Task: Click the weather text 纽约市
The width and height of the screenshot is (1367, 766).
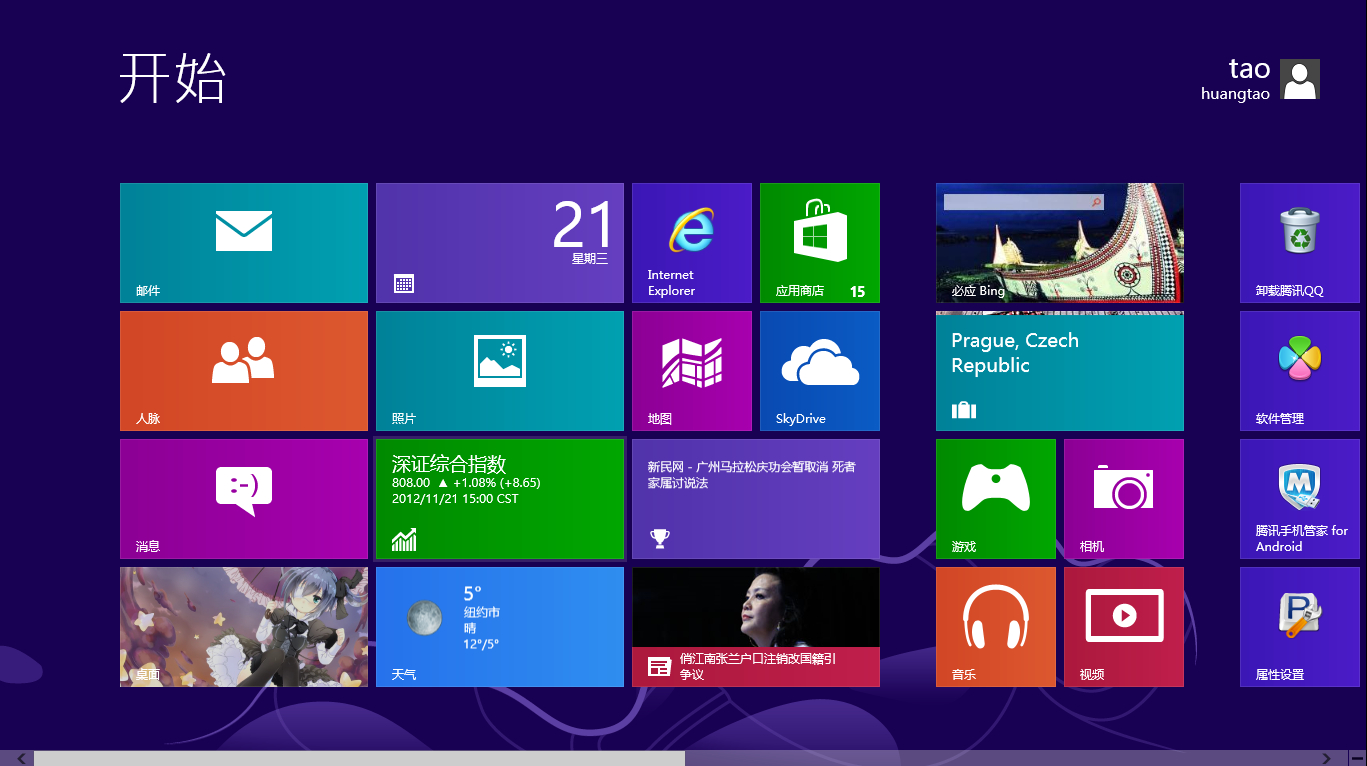Action: click(481, 612)
